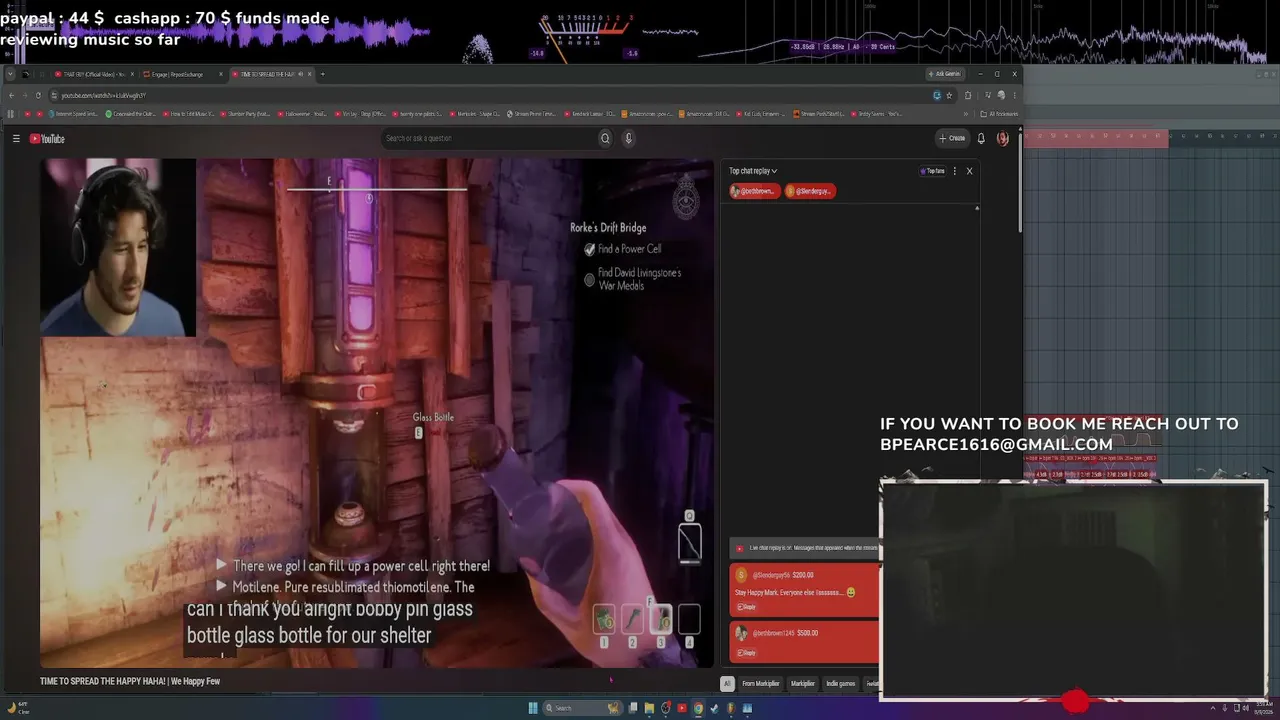Open the YouTube app in the taskbar
The width and height of the screenshot is (1280, 720).
coord(682,708)
